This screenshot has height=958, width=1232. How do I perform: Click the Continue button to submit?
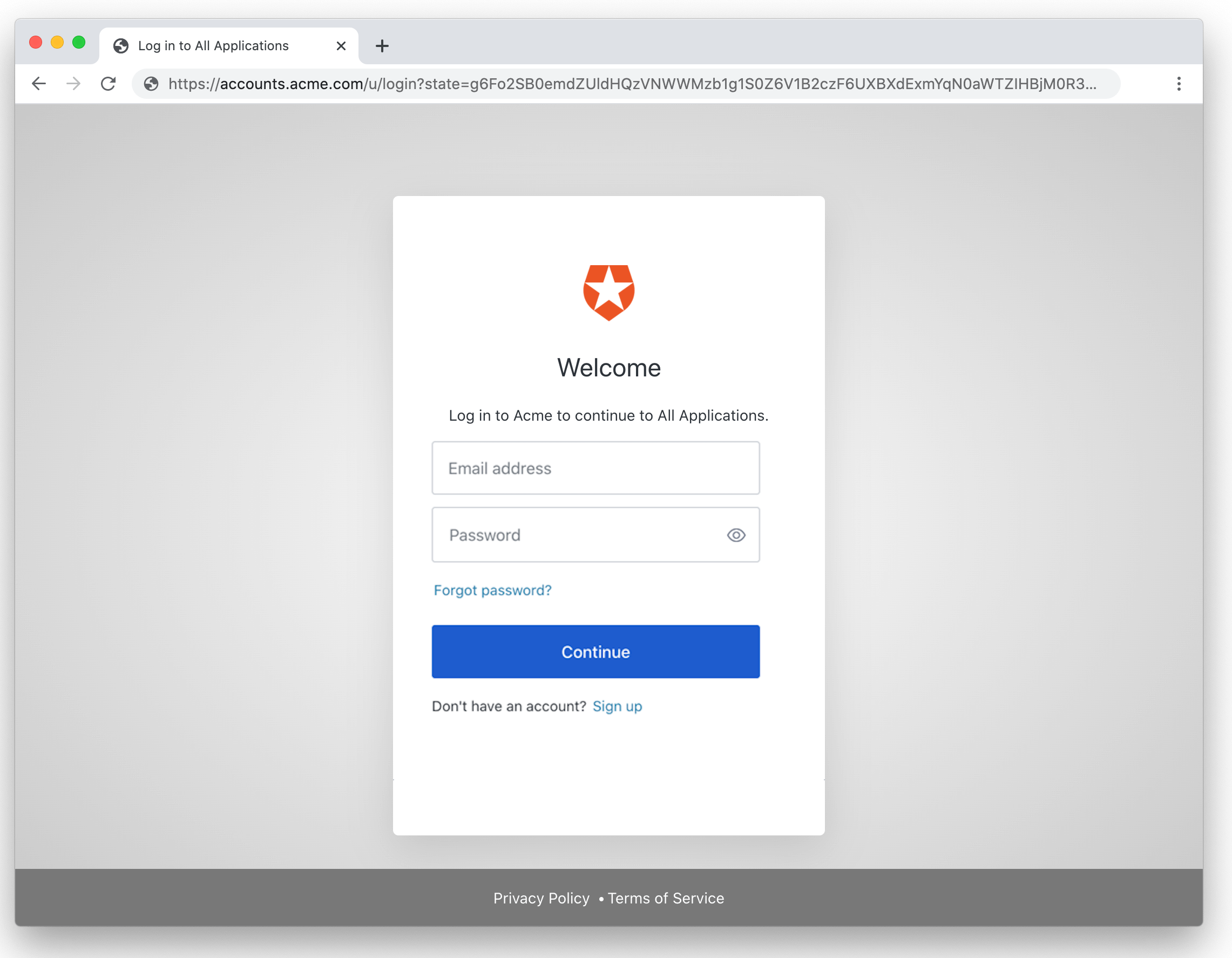(596, 651)
